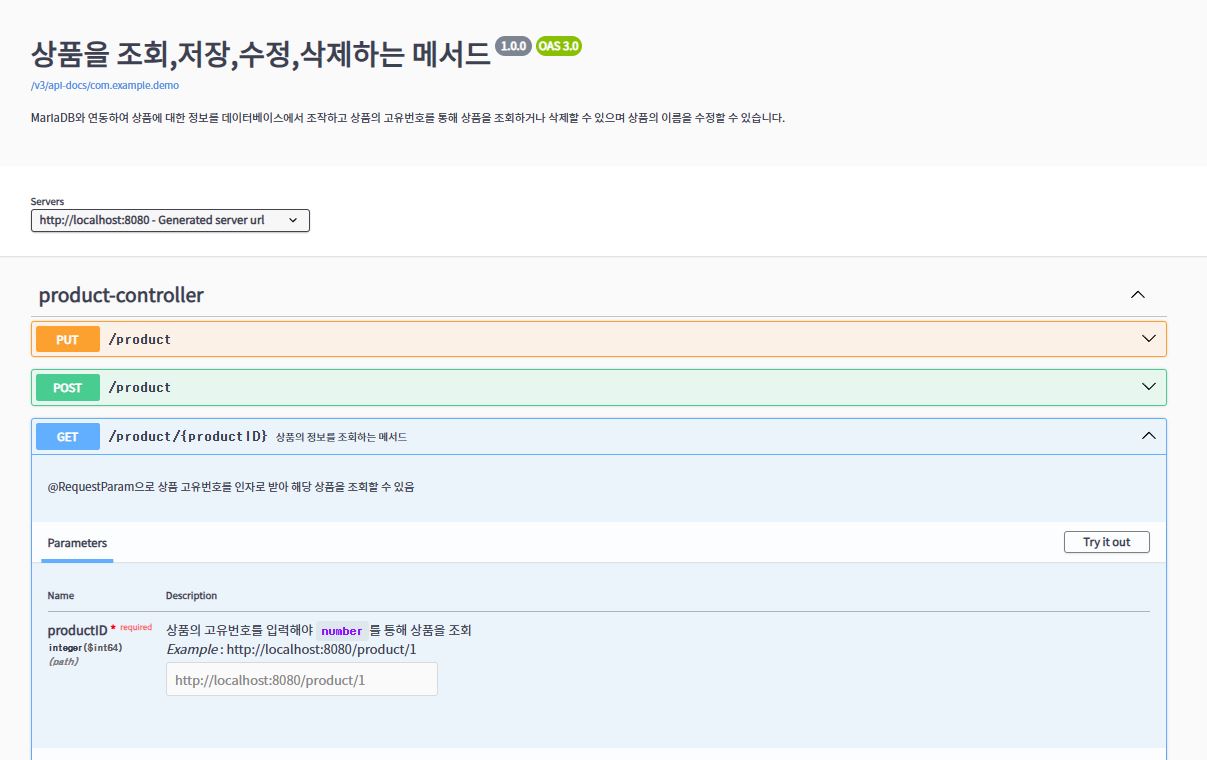Click the POST /product path text
The width and height of the screenshot is (1207, 760).
(140, 387)
